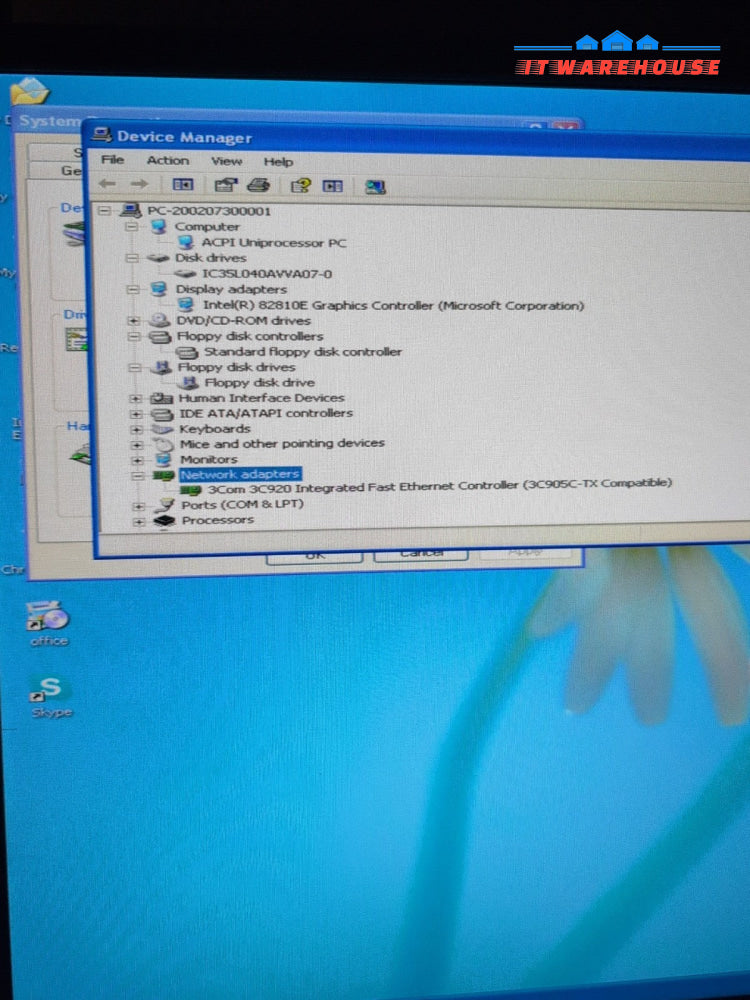750x1000 pixels.
Task: Select the Floppy disk drive device entry
Action: pos(259,383)
